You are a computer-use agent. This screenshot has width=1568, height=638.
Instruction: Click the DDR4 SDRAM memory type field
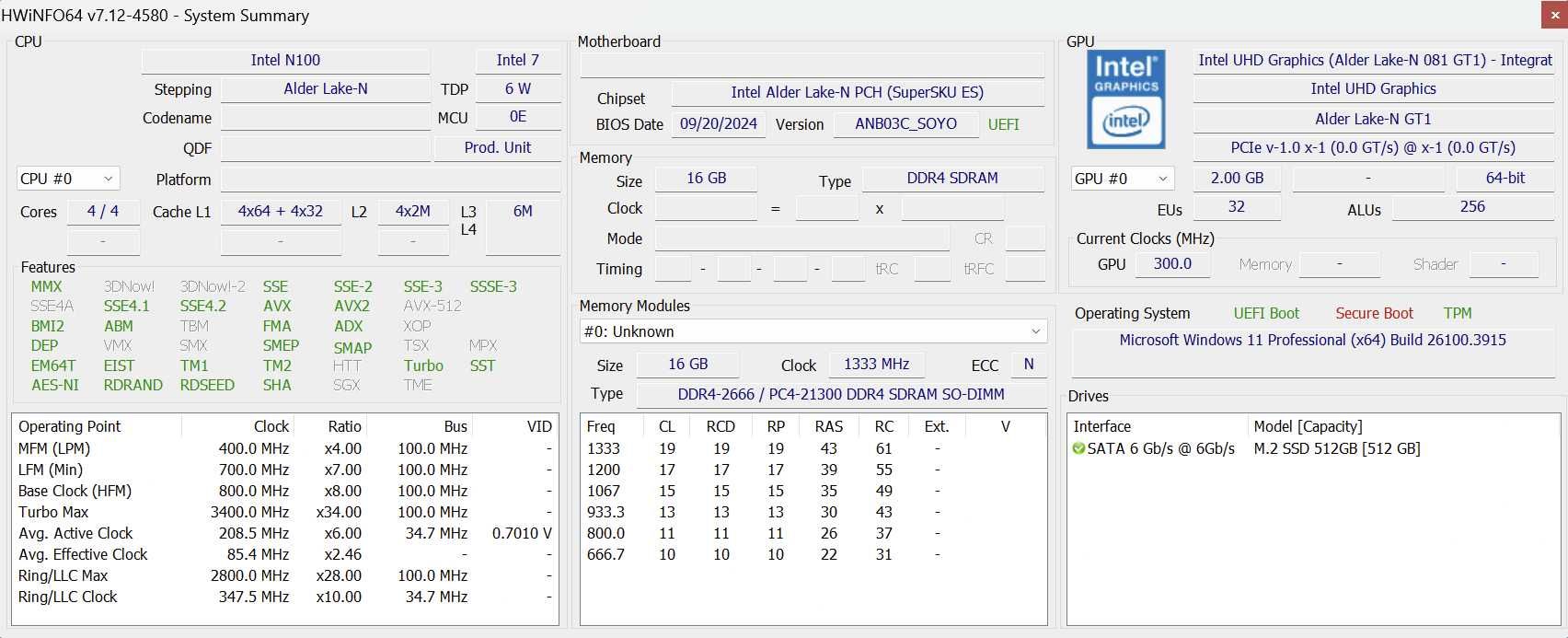click(x=952, y=178)
